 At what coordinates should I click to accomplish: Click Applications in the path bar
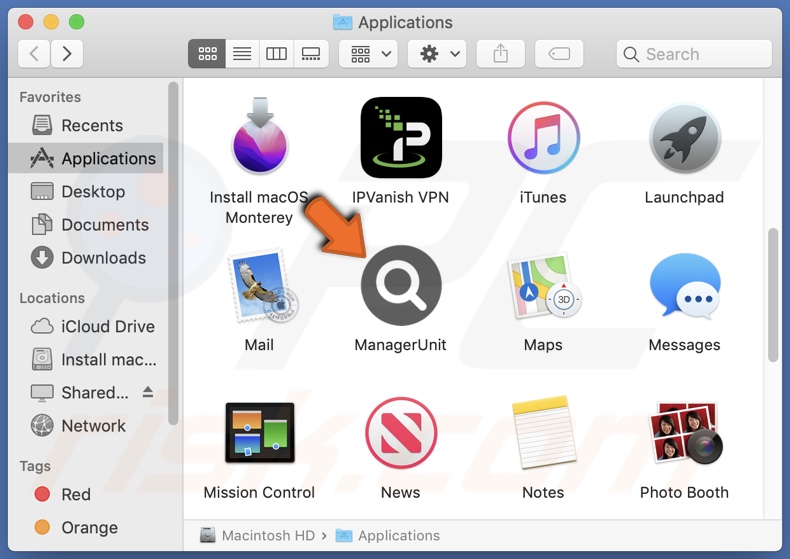(x=387, y=535)
